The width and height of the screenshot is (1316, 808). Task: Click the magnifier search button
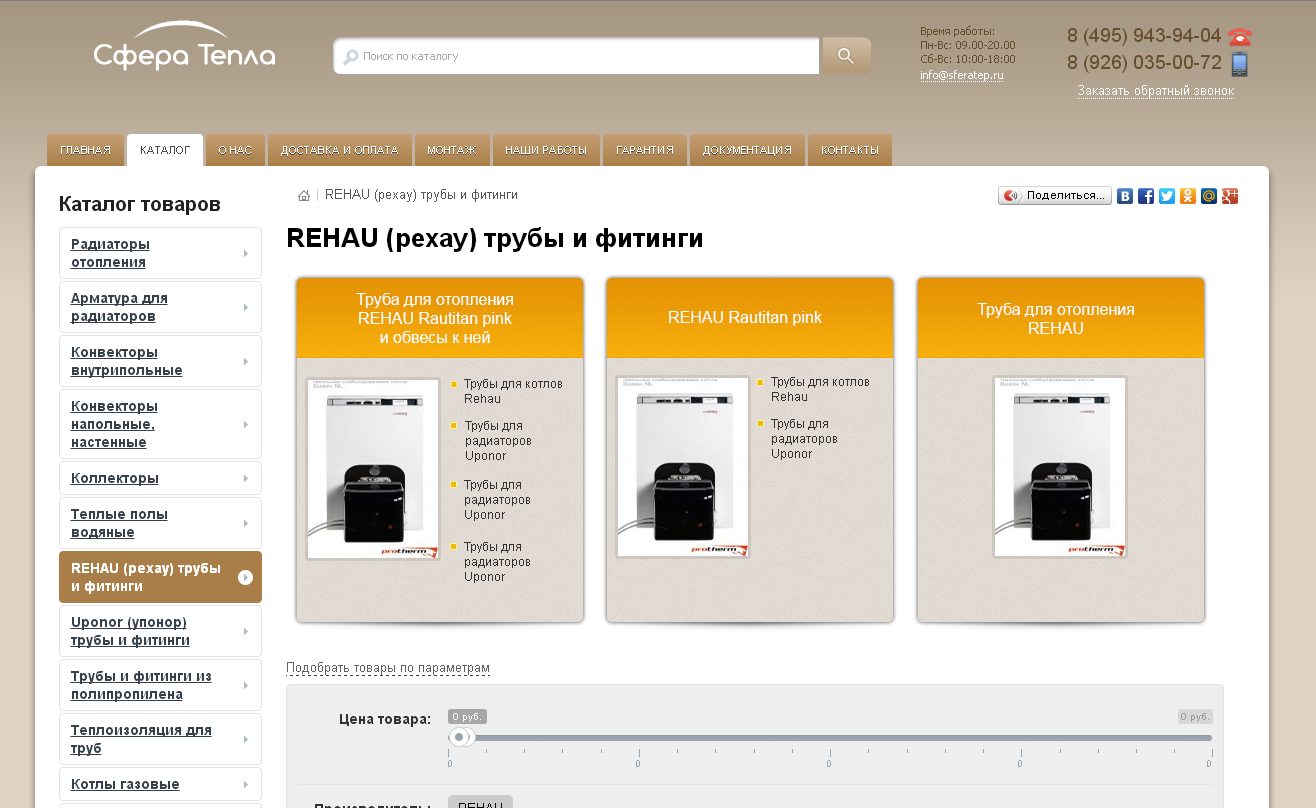[x=846, y=56]
